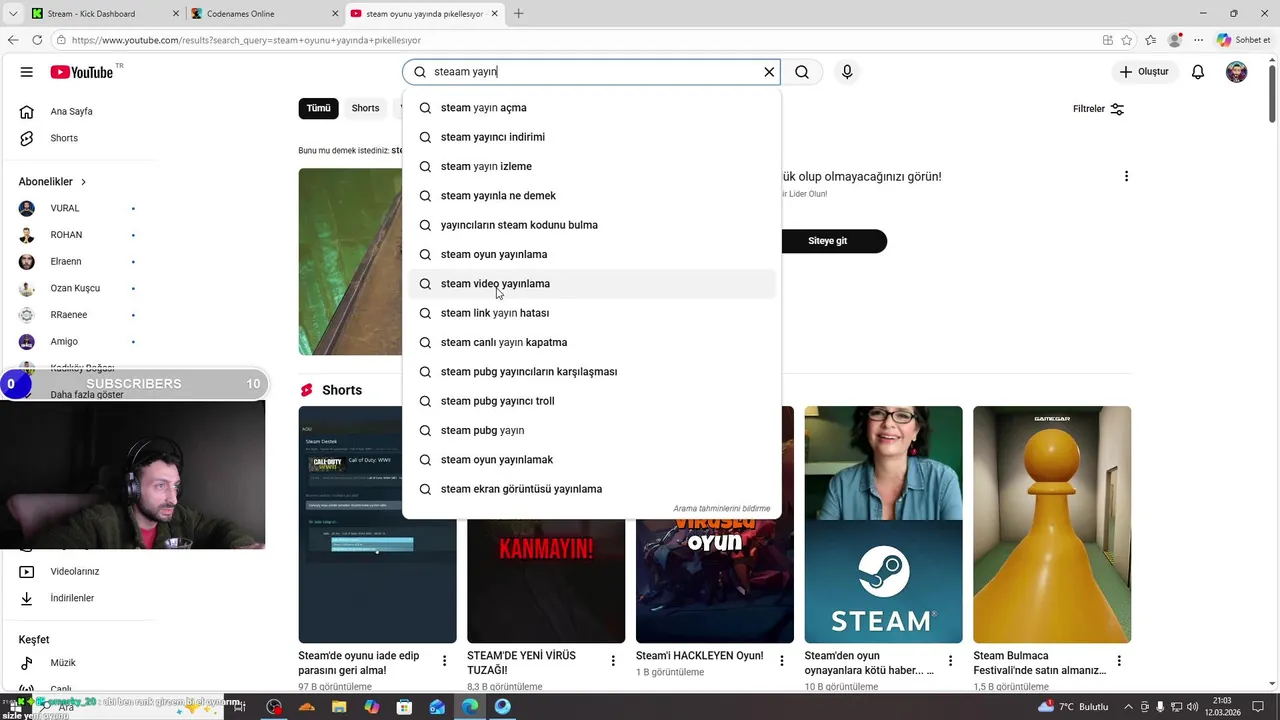Go back with the browser back arrow
The width and height of the screenshot is (1280, 720).
point(12,40)
